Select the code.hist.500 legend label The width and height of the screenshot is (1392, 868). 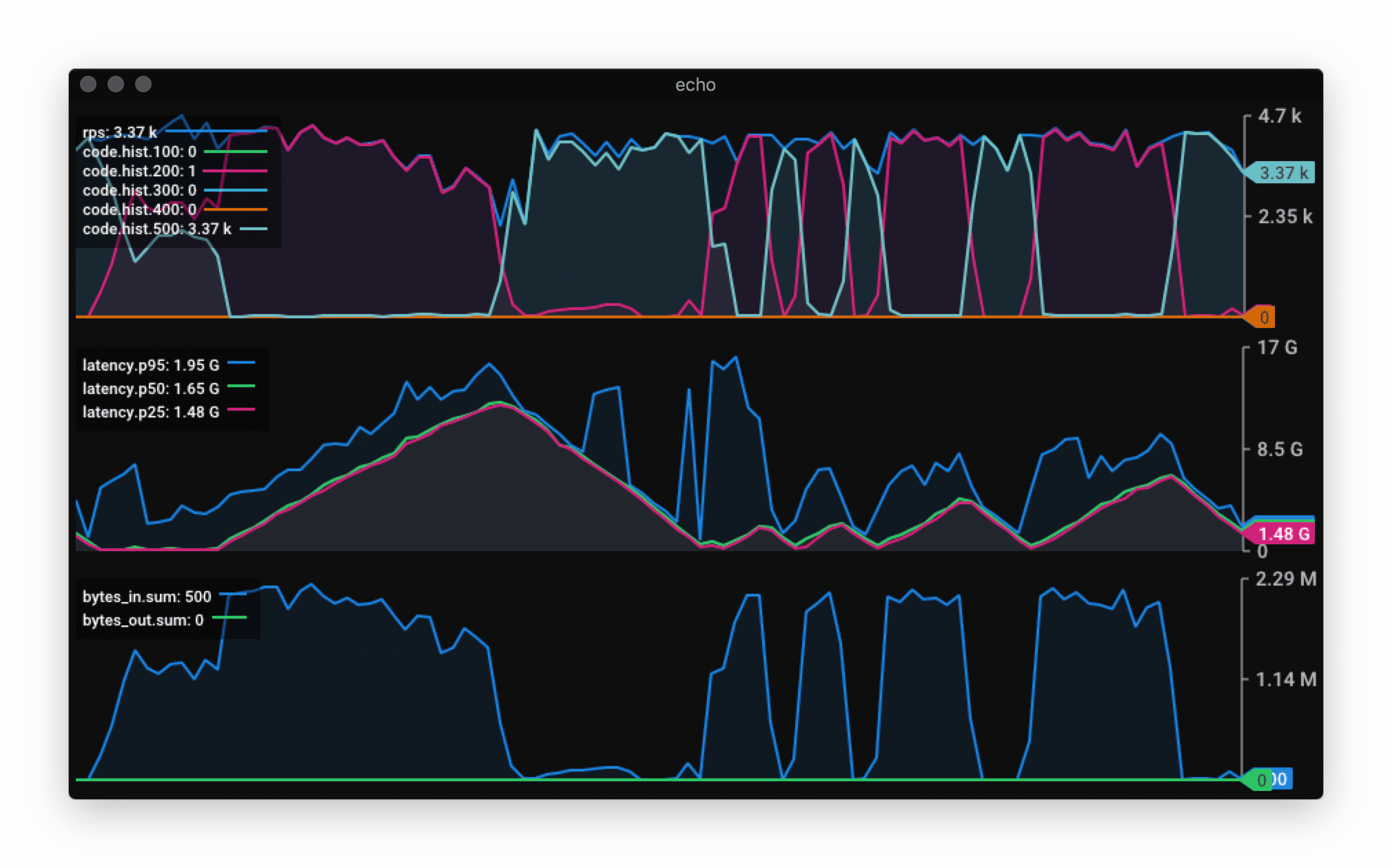(x=156, y=229)
